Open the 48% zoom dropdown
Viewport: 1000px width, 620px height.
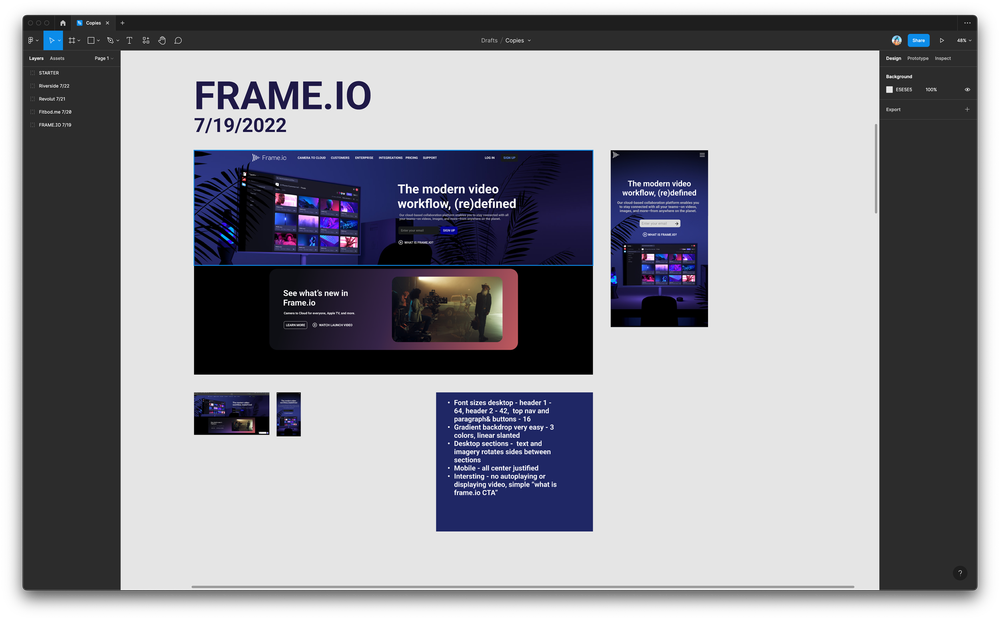pyautogui.click(x=964, y=40)
